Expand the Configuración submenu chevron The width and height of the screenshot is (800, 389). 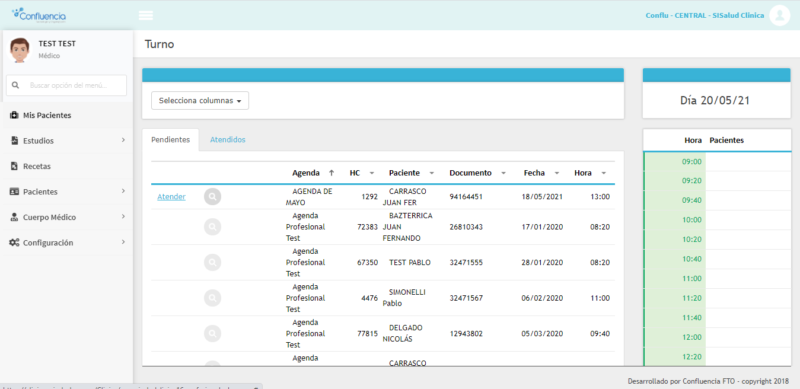[123, 242]
